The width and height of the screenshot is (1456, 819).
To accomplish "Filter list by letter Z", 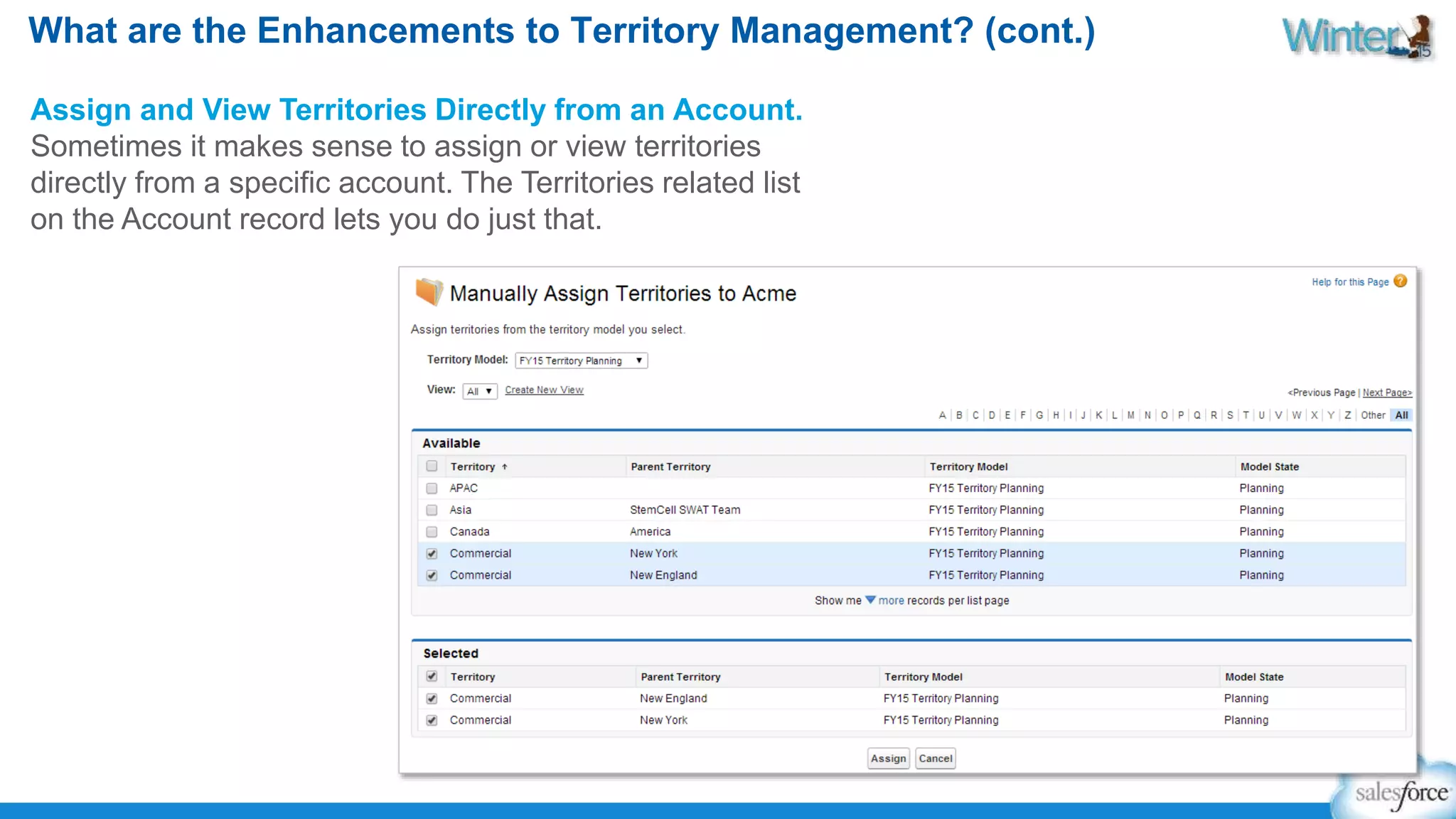I will (x=1347, y=415).
